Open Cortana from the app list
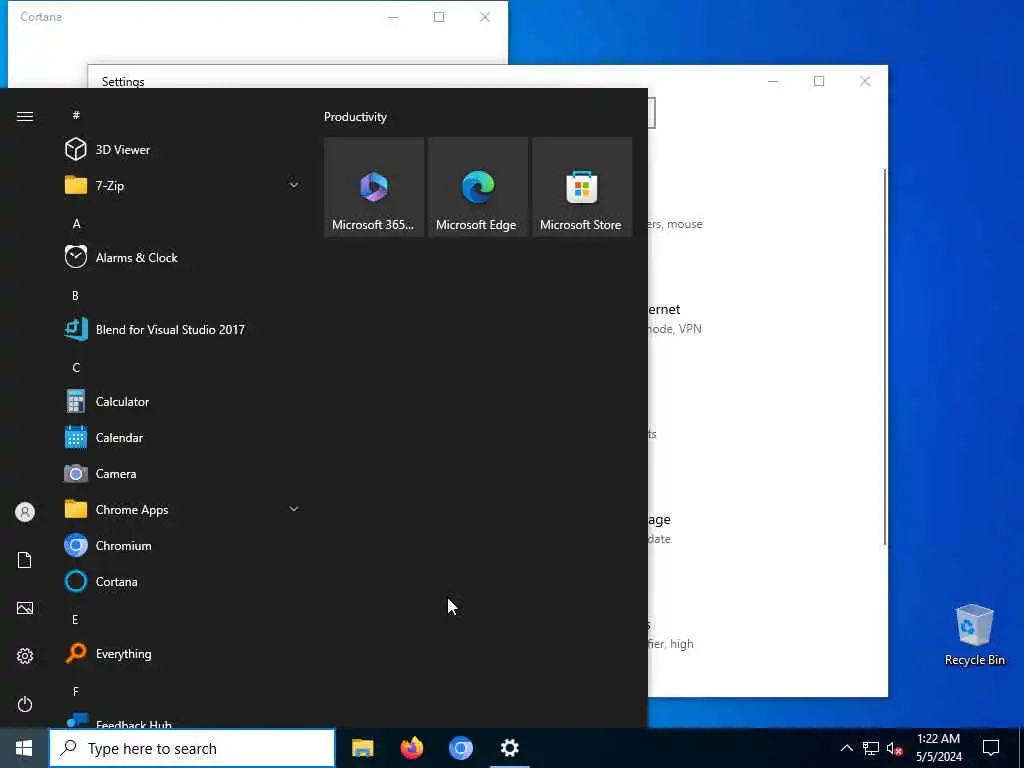Screen dimensions: 1024x768 183,581
